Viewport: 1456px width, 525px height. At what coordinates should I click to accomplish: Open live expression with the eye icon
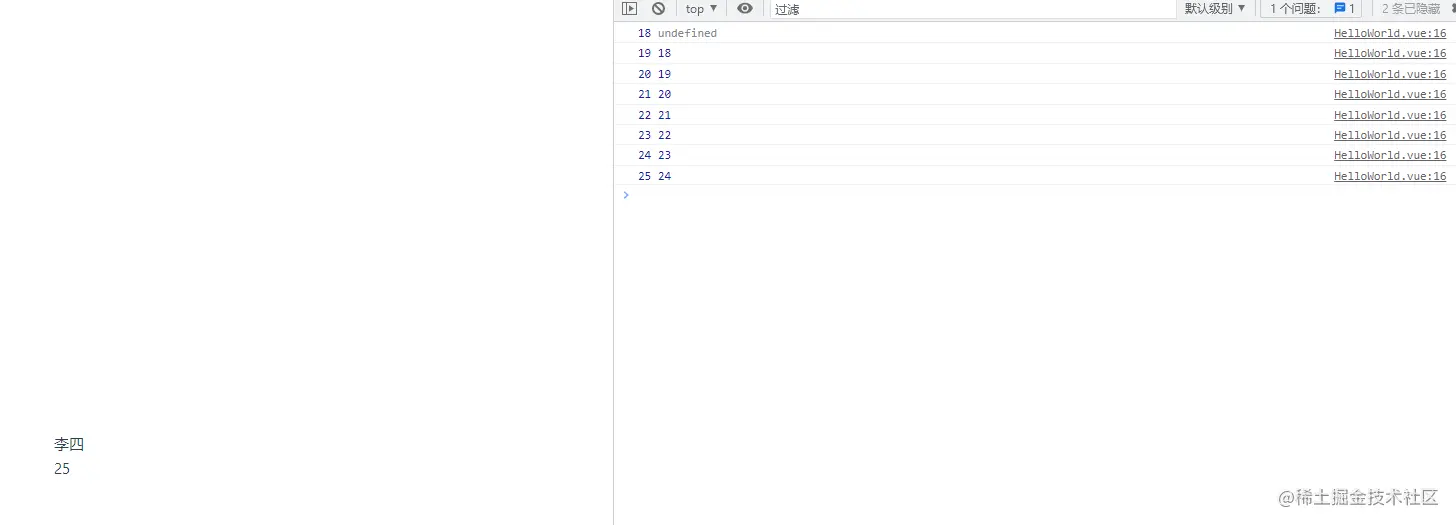click(745, 8)
